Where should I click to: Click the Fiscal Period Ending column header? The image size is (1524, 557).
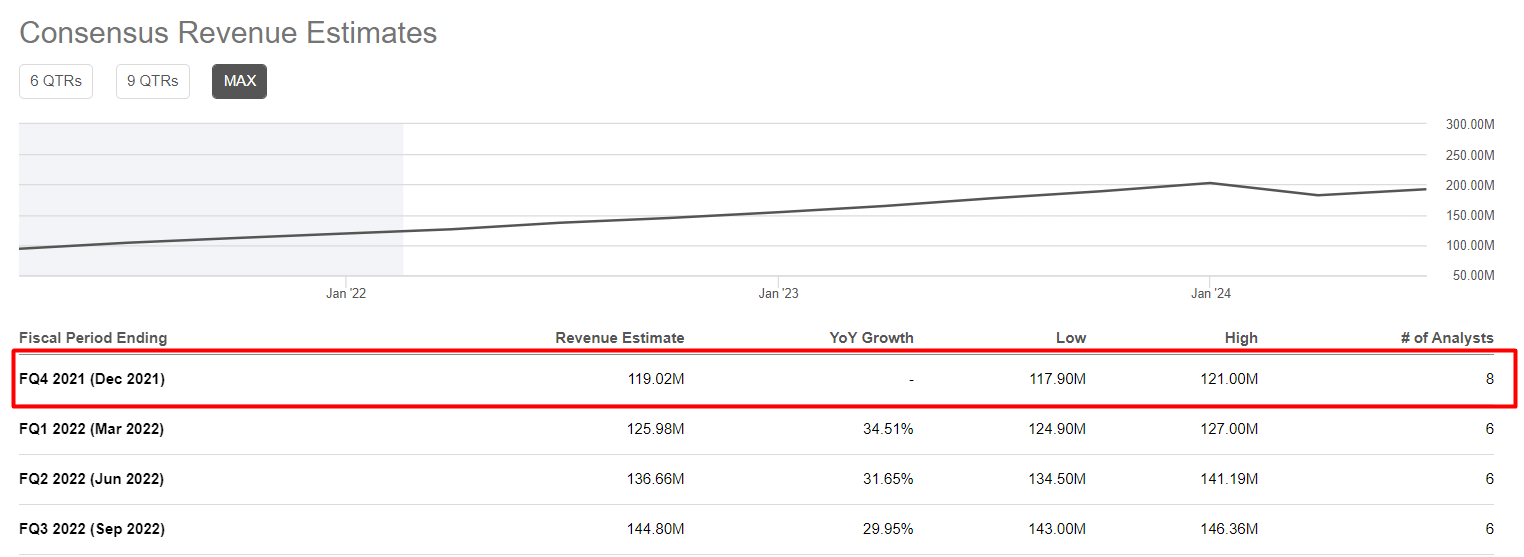93,338
